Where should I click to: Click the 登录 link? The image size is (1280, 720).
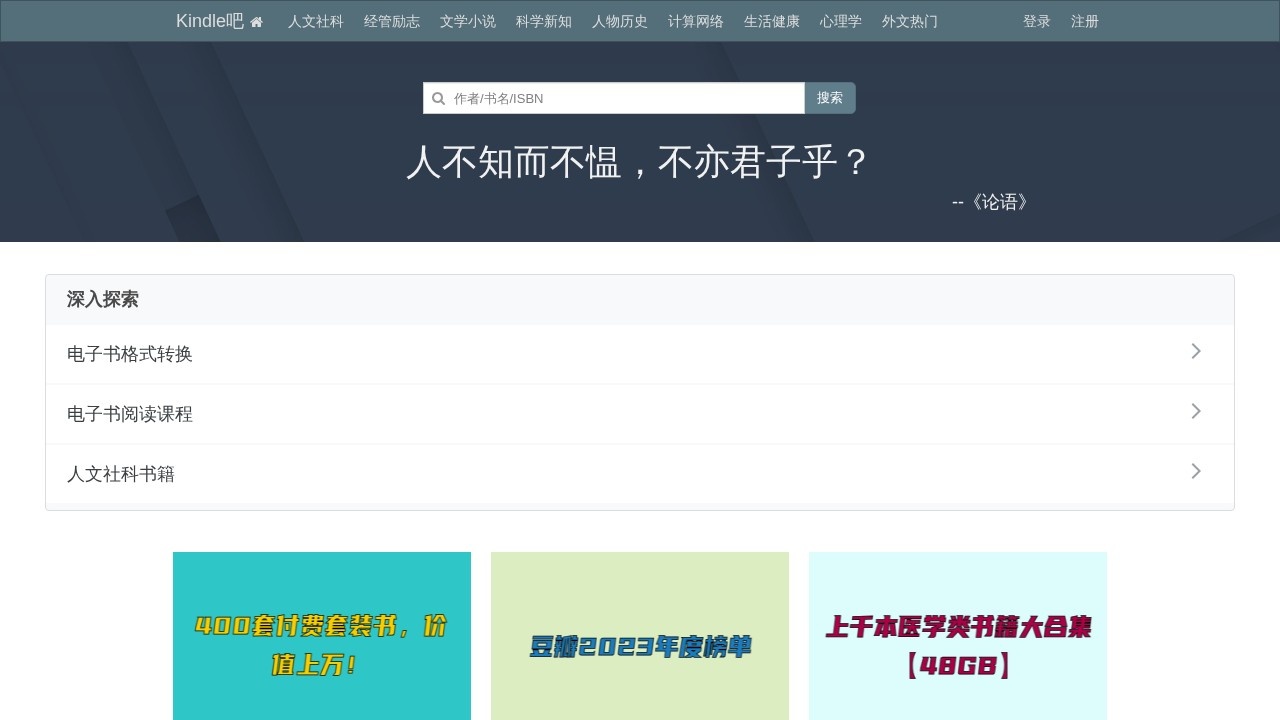pos(1037,21)
